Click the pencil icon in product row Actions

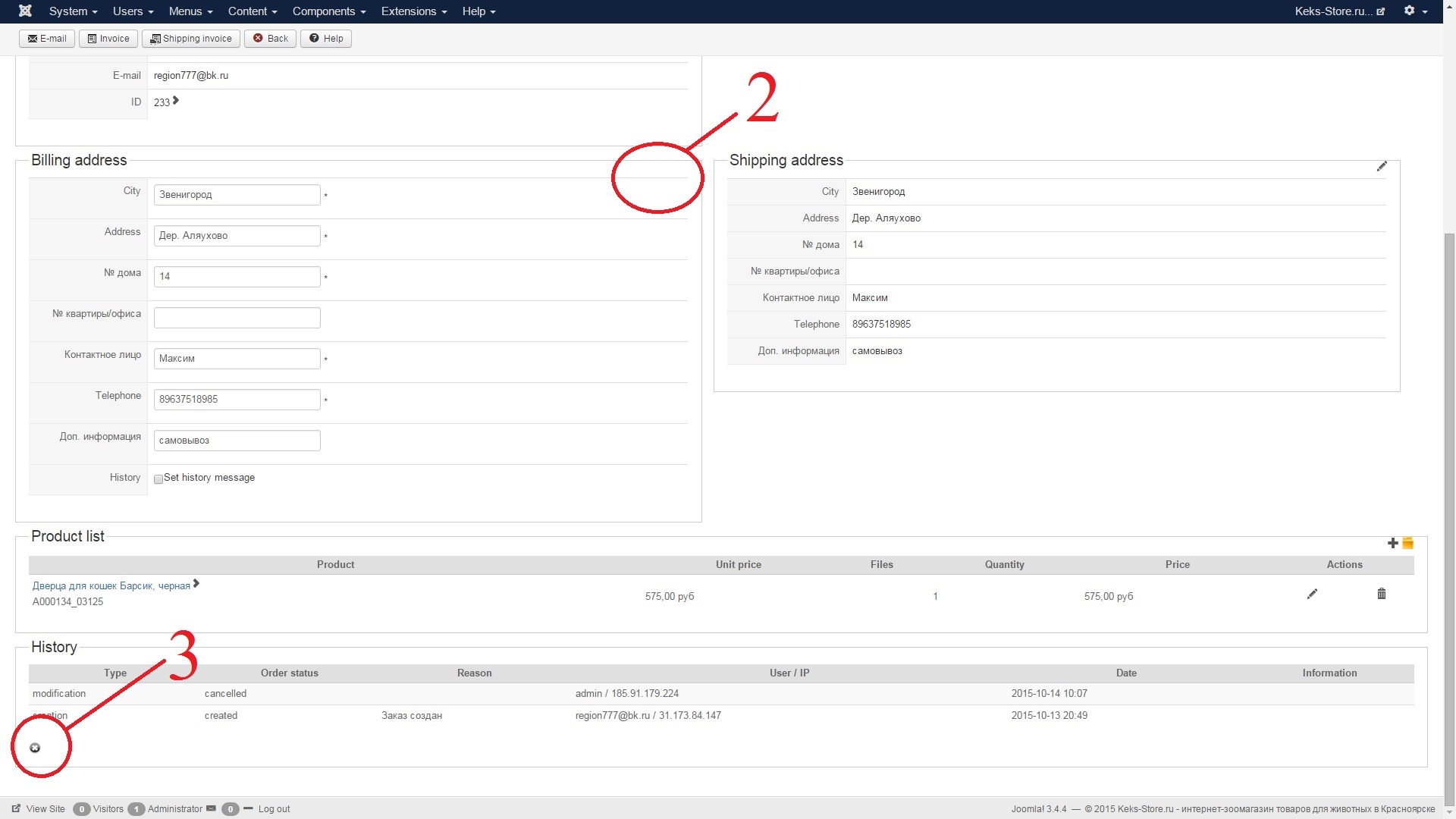point(1312,595)
